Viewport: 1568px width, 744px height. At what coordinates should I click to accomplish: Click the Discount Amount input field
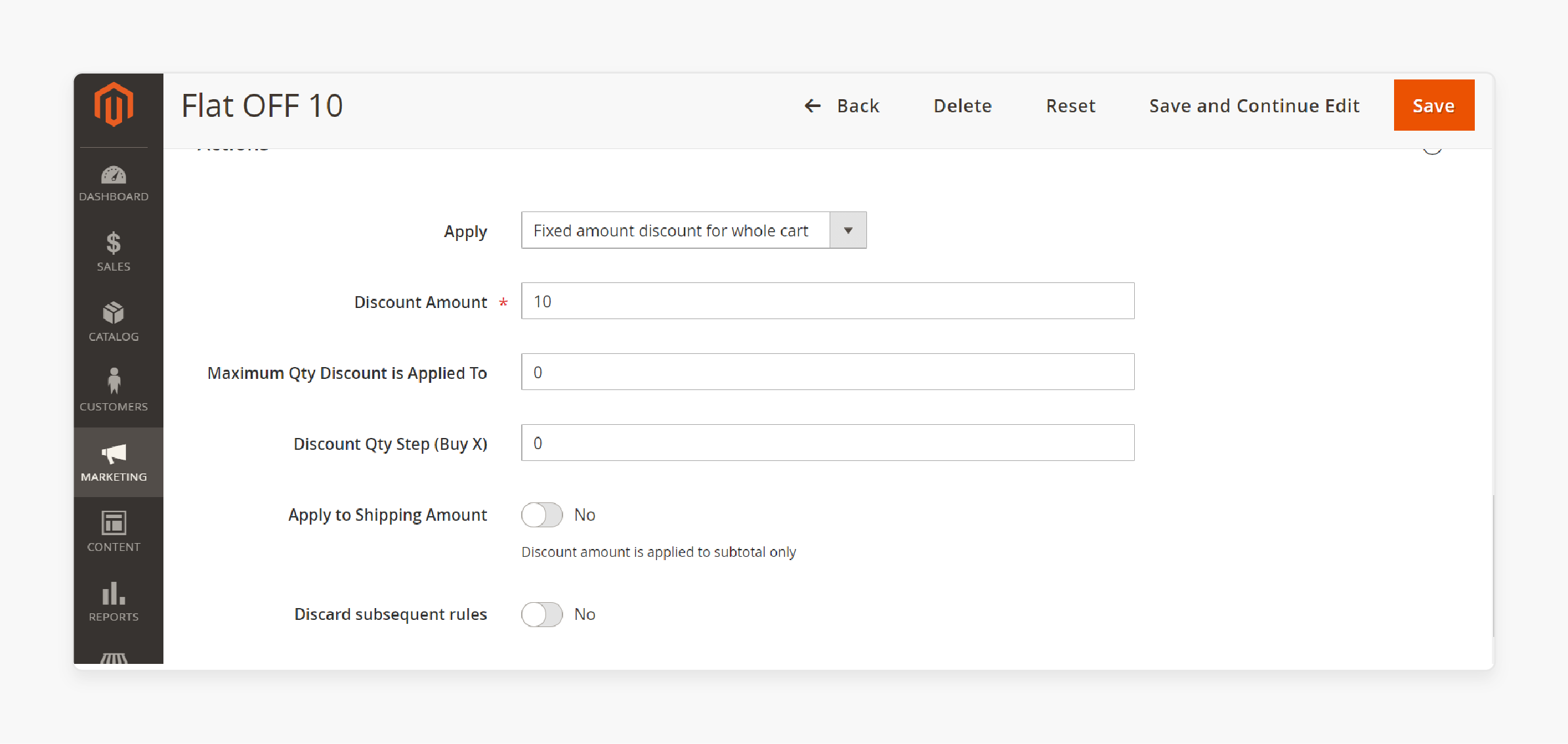[x=827, y=301]
